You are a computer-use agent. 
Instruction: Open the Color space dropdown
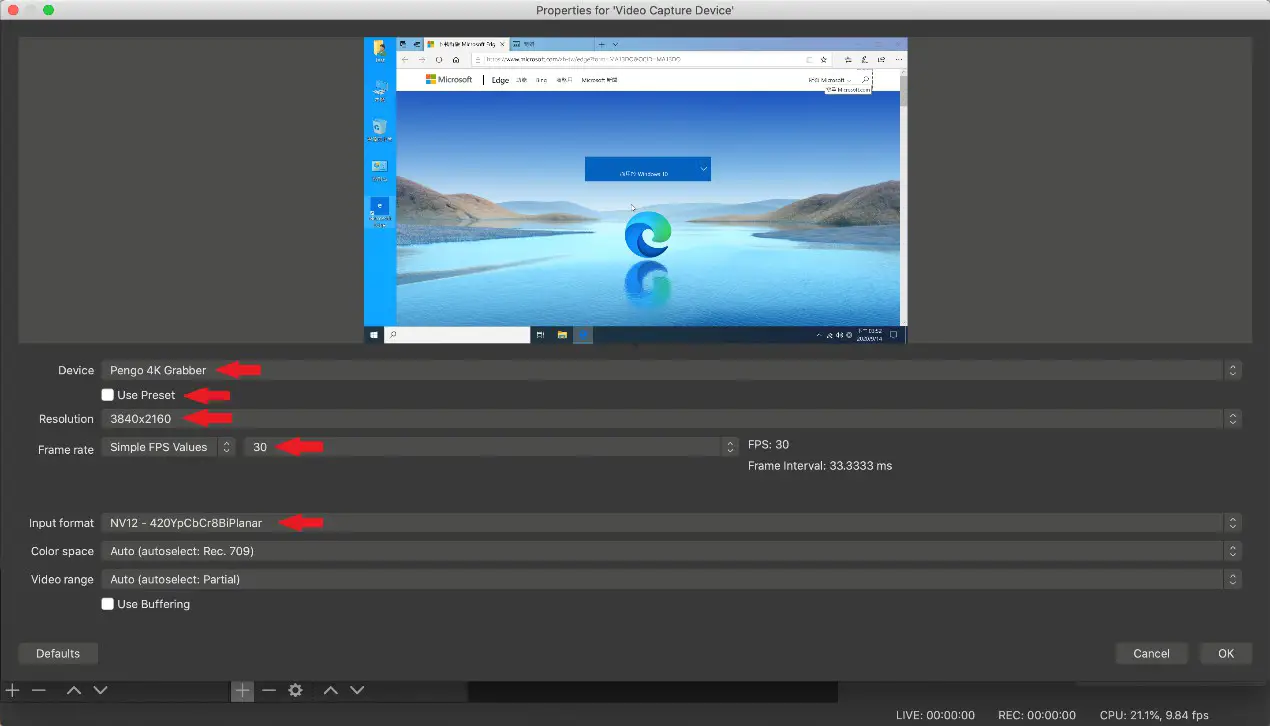point(671,551)
